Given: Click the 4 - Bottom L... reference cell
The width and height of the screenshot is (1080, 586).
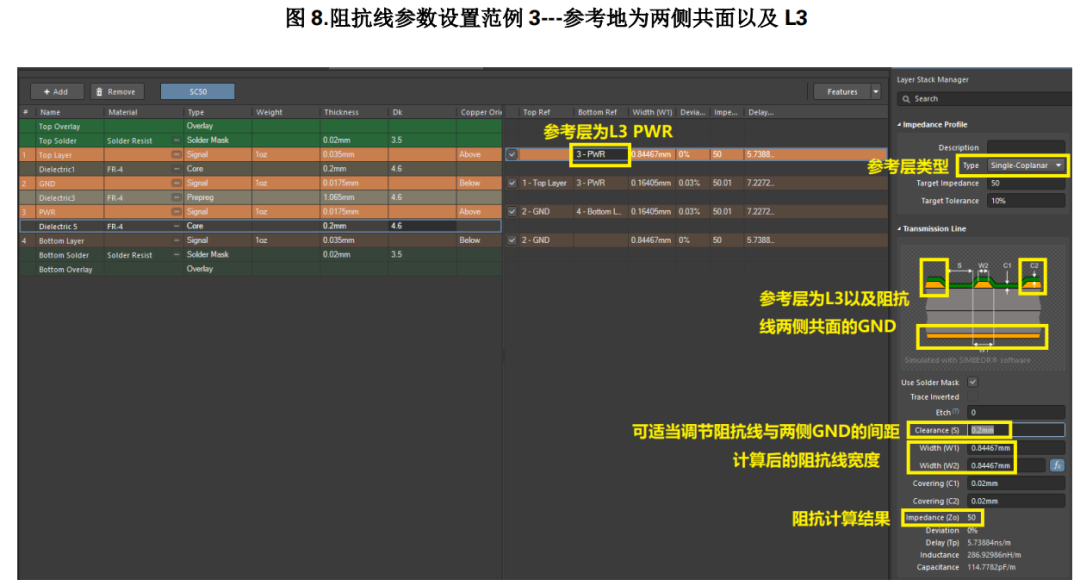Looking at the screenshot, I should (x=599, y=211).
